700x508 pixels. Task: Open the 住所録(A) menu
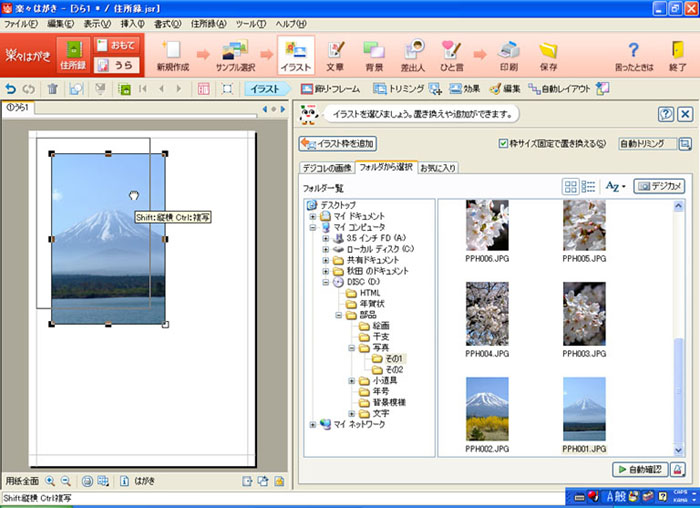234,23
